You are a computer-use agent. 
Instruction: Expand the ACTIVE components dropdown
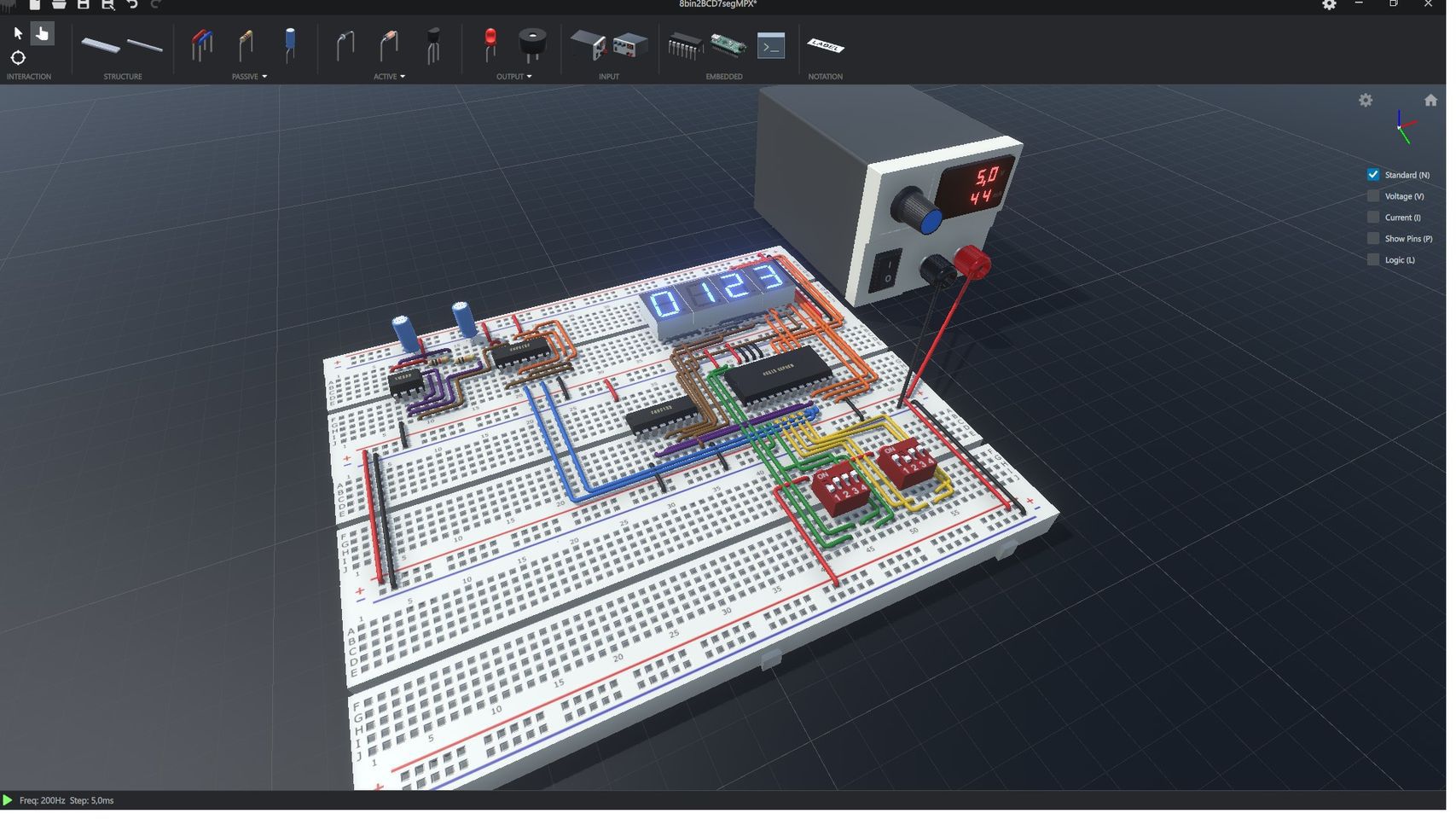389,77
